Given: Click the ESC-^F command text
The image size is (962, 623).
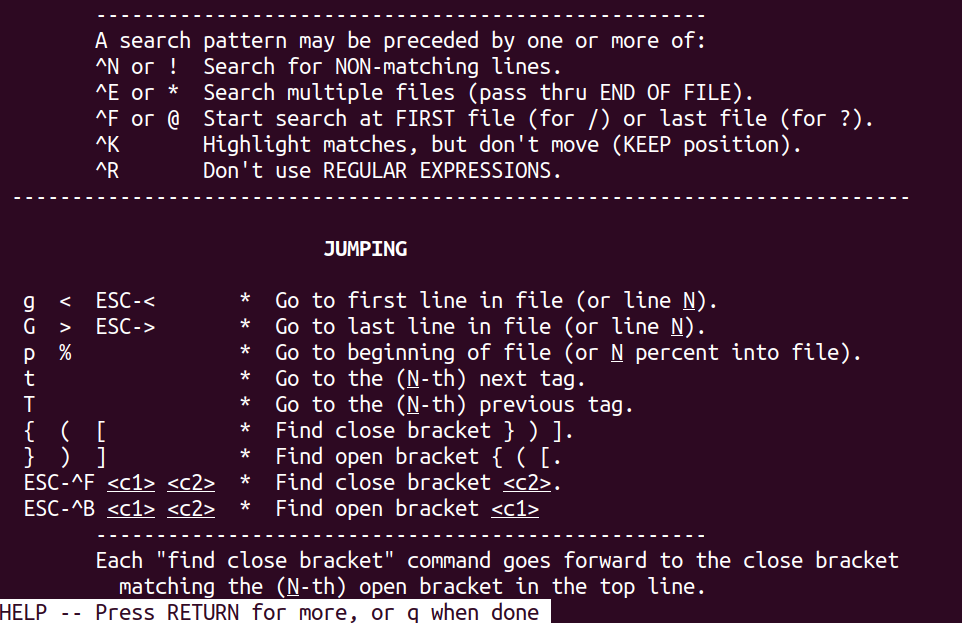Looking at the screenshot, I should [59, 483].
